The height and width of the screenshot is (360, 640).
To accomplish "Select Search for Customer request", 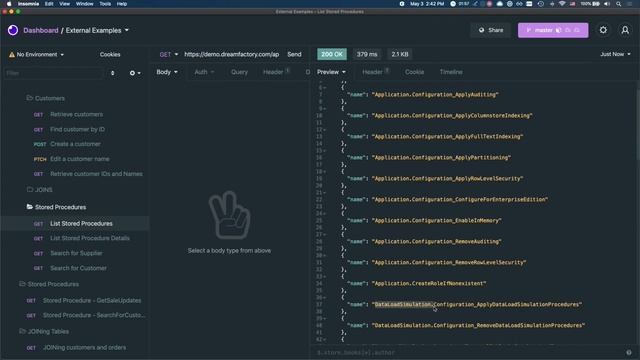I will point(78,268).
